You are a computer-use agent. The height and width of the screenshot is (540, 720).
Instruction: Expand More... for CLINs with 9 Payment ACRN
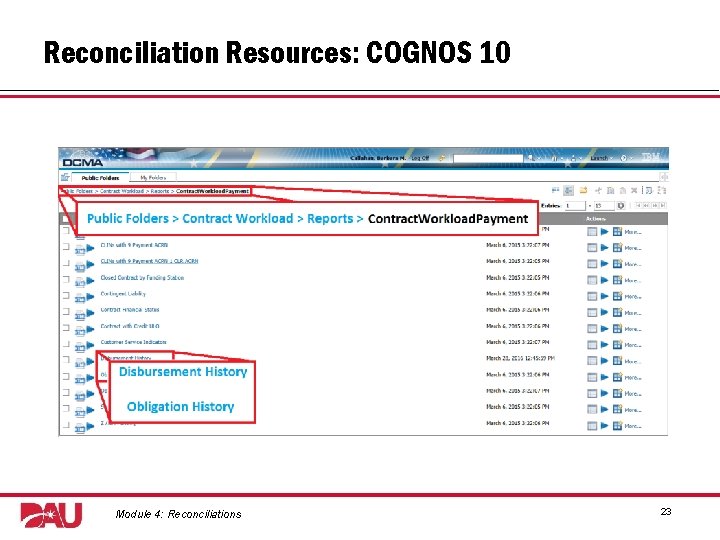pyautogui.click(x=633, y=248)
